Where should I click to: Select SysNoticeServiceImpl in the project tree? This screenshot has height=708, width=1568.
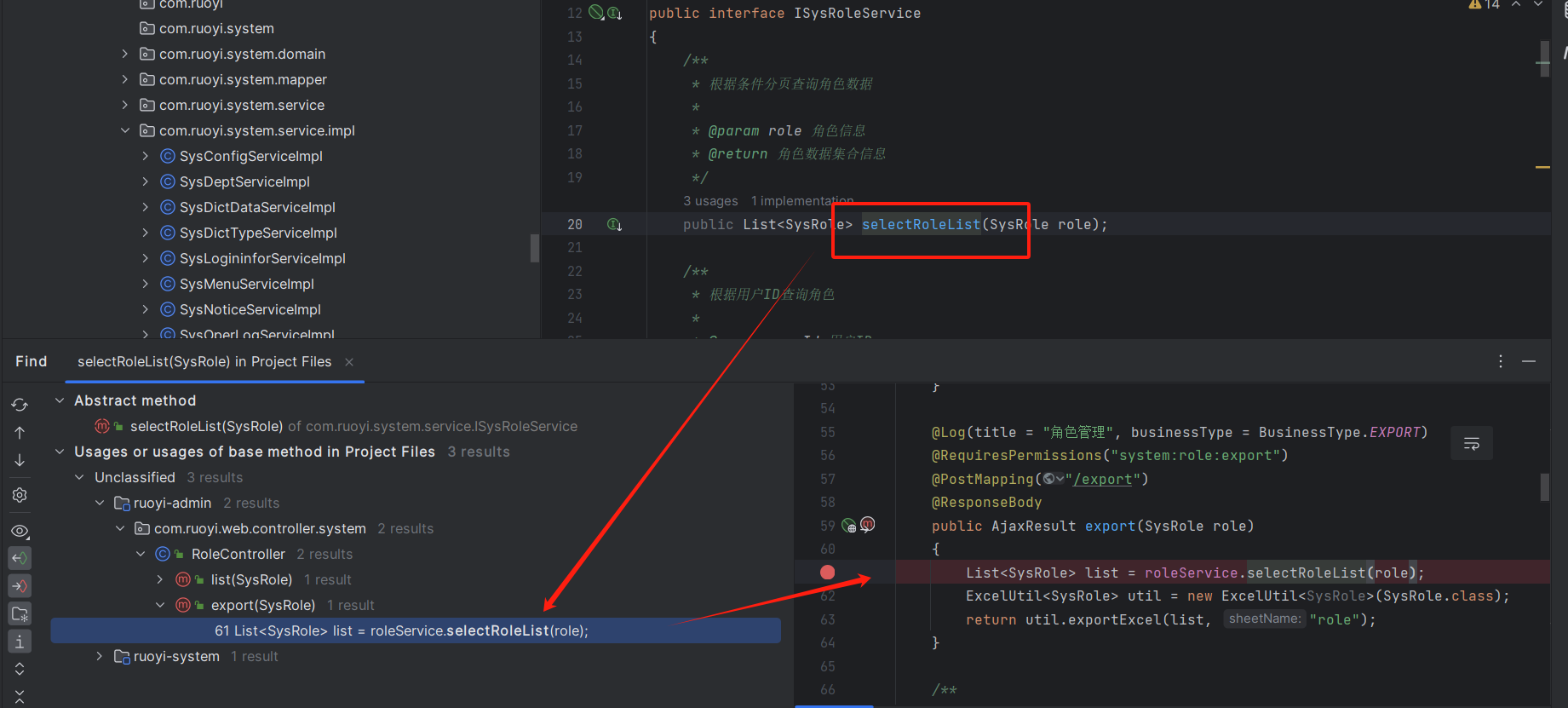click(x=250, y=309)
